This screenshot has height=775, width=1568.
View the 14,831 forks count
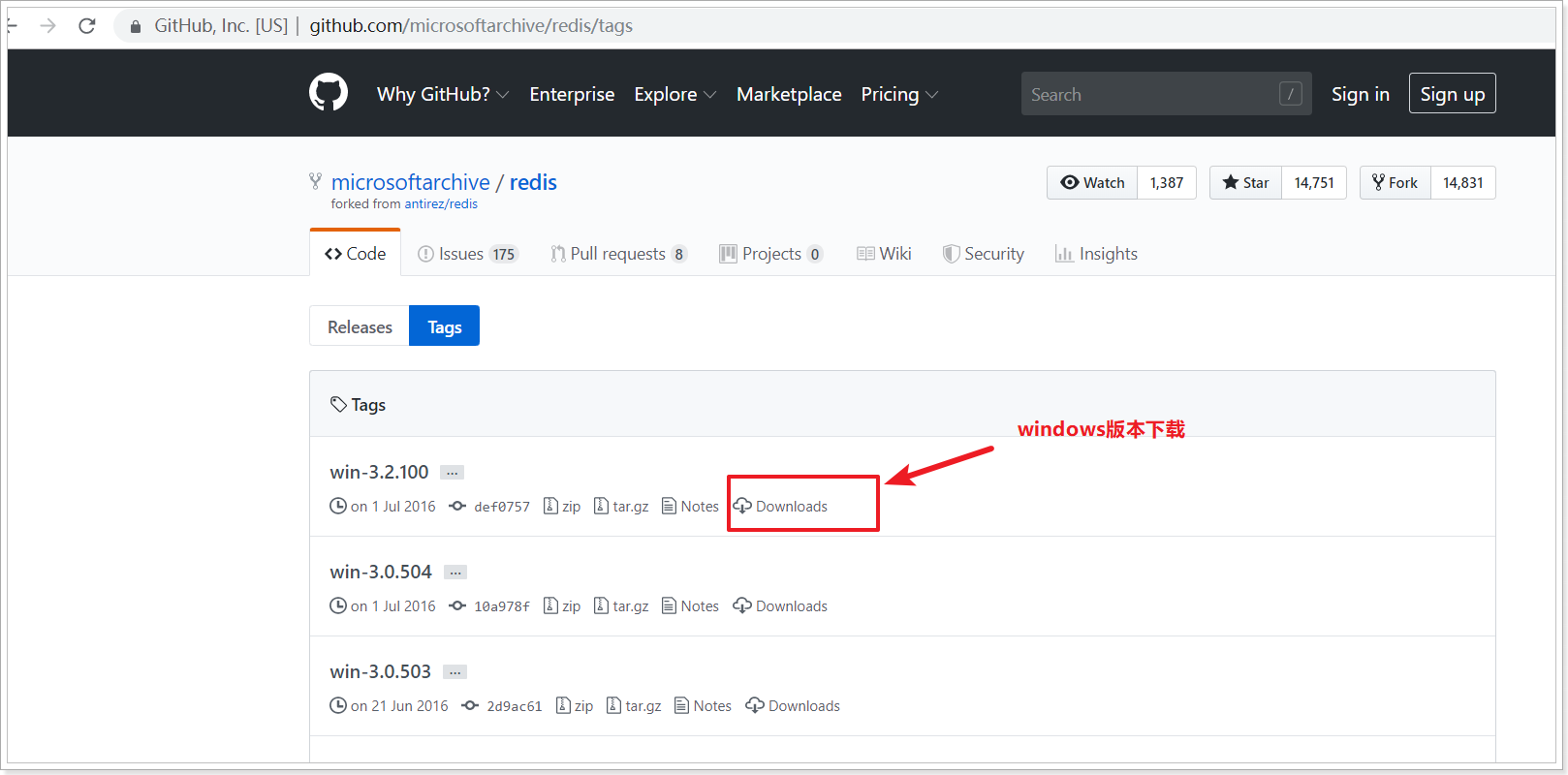1462,182
